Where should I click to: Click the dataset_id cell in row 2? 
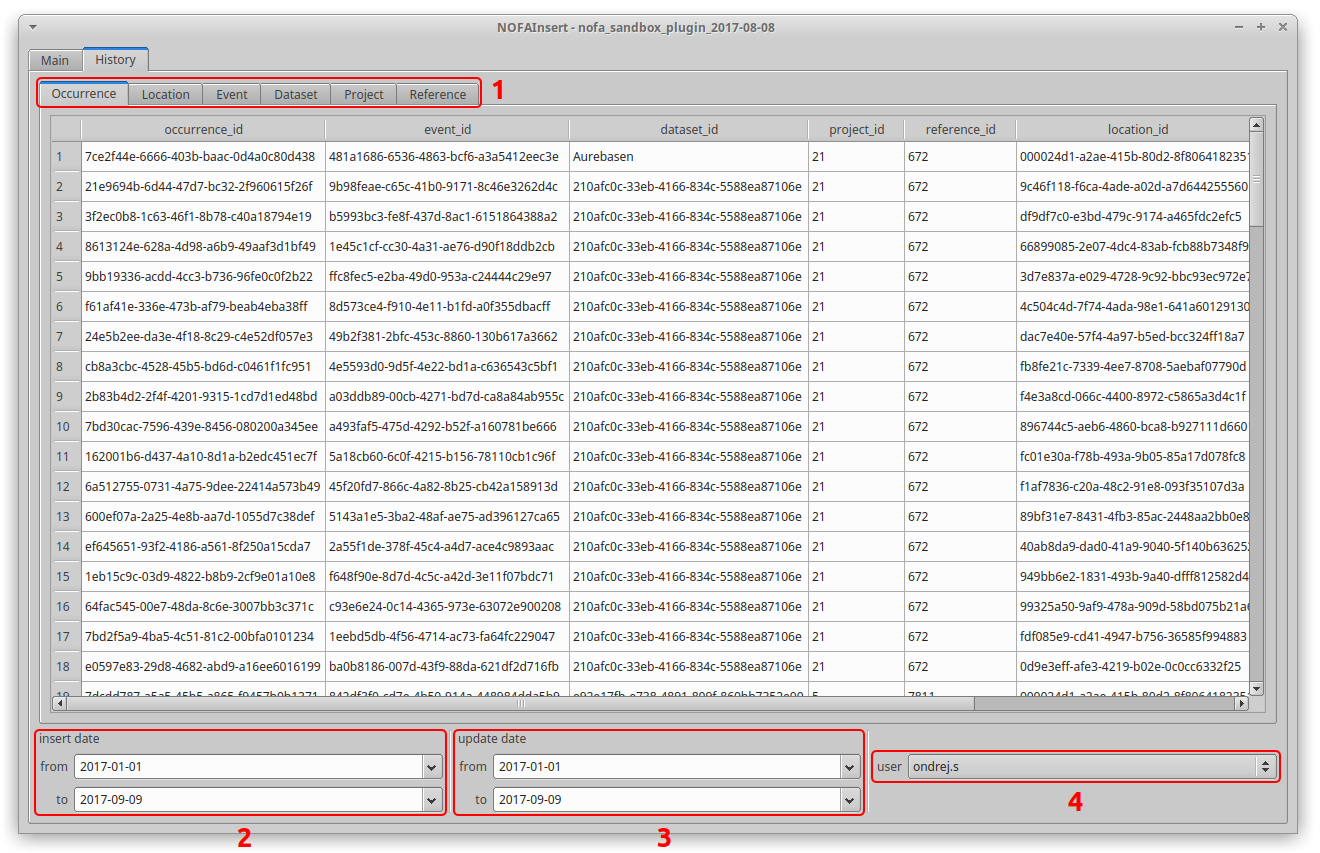tap(689, 186)
